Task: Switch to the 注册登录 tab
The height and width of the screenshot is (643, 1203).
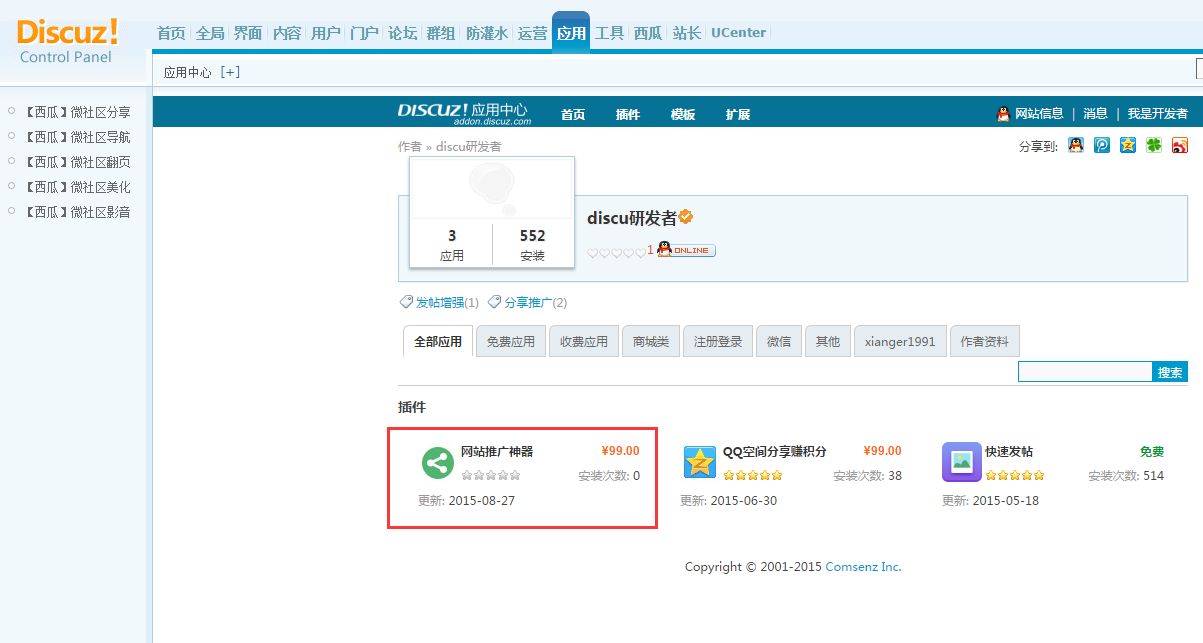Action: pyautogui.click(x=718, y=341)
